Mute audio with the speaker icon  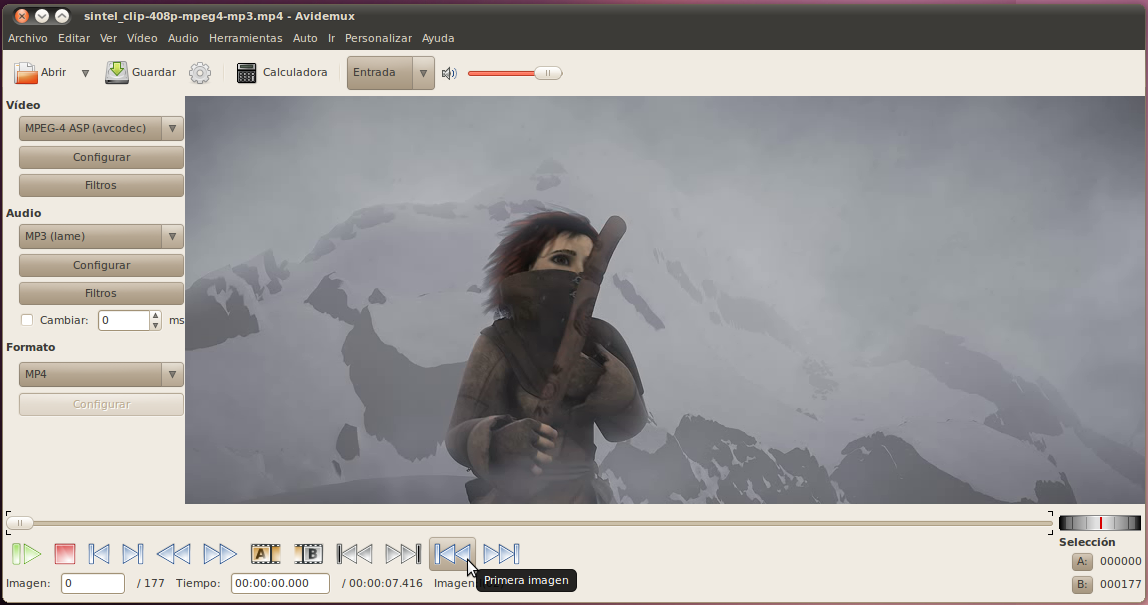449,73
